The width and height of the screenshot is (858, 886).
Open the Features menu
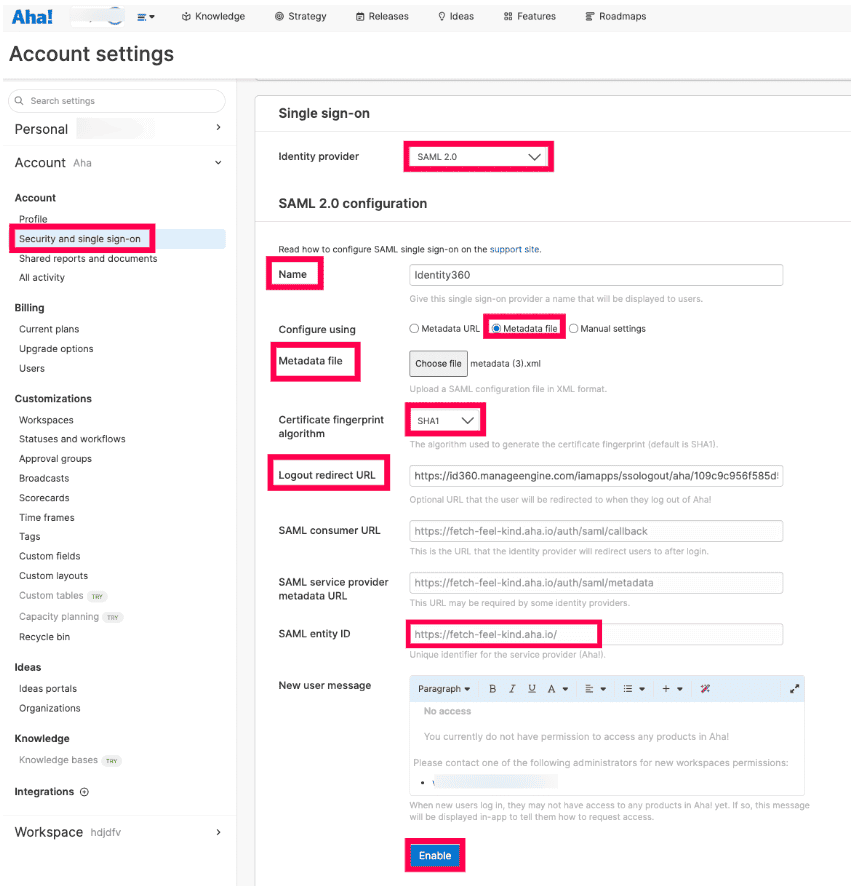pos(530,16)
